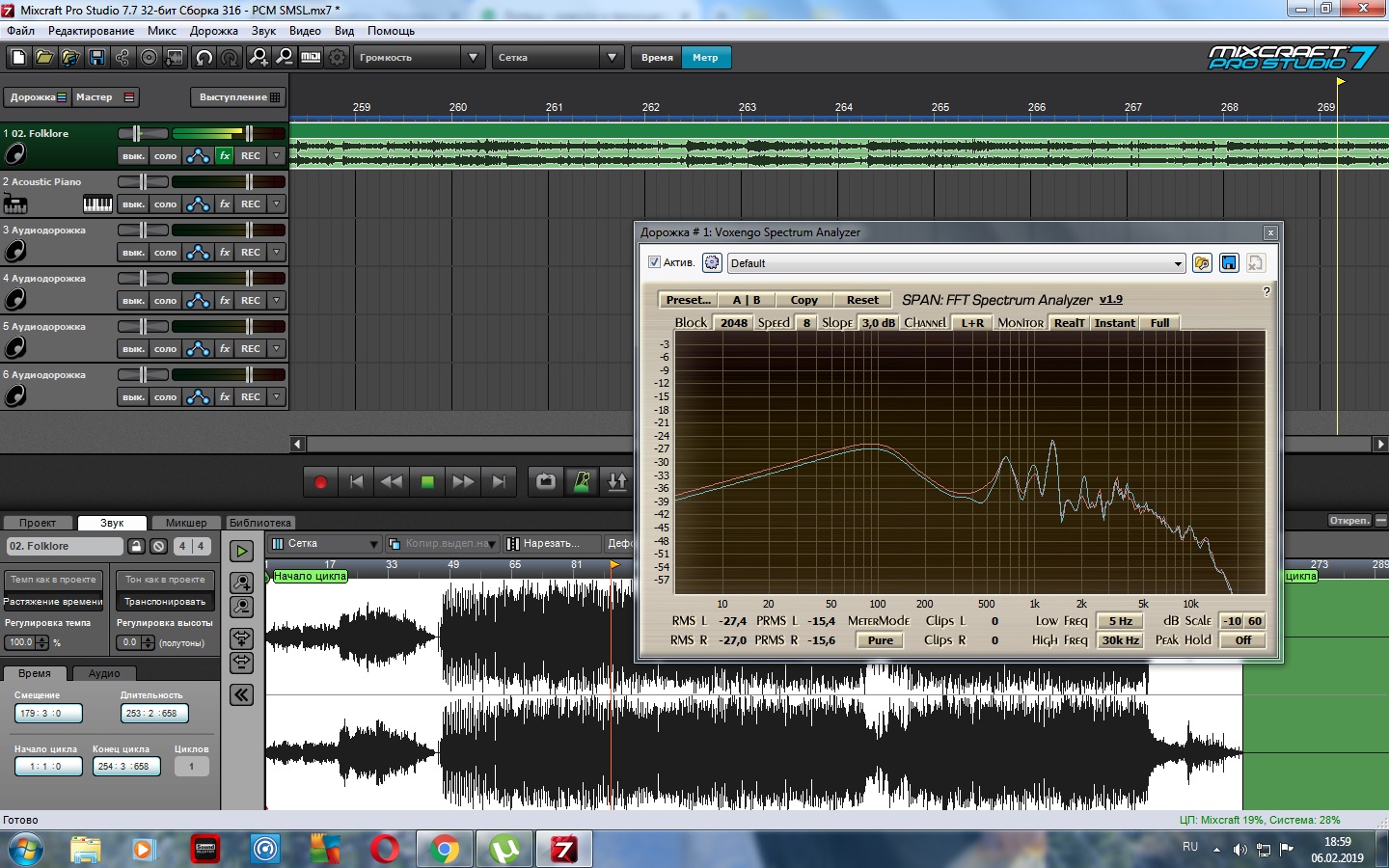Click the zoom in icon in sound editor

[241, 583]
